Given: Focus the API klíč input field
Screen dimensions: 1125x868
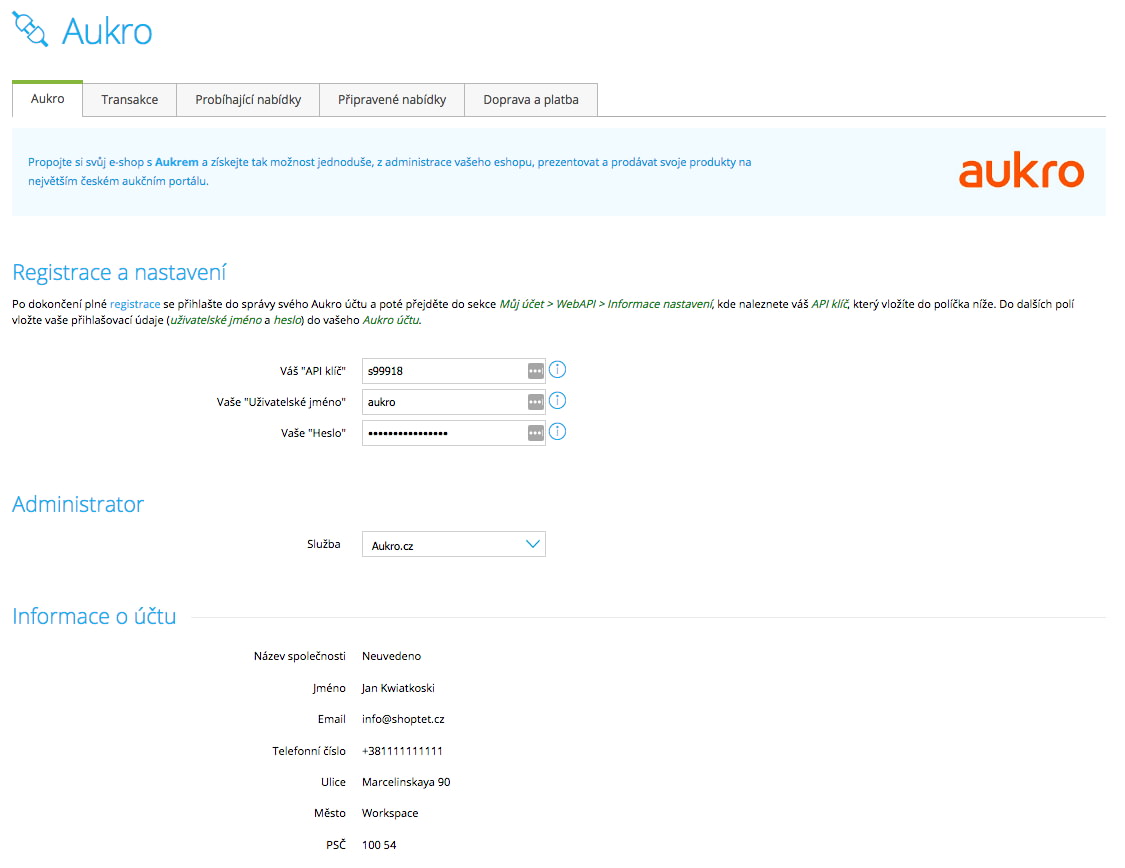Looking at the screenshot, I should click(453, 371).
